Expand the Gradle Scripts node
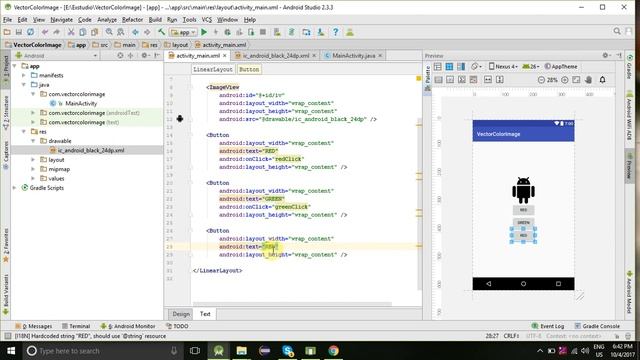The width and height of the screenshot is (640, 360). tap(14, 188)
